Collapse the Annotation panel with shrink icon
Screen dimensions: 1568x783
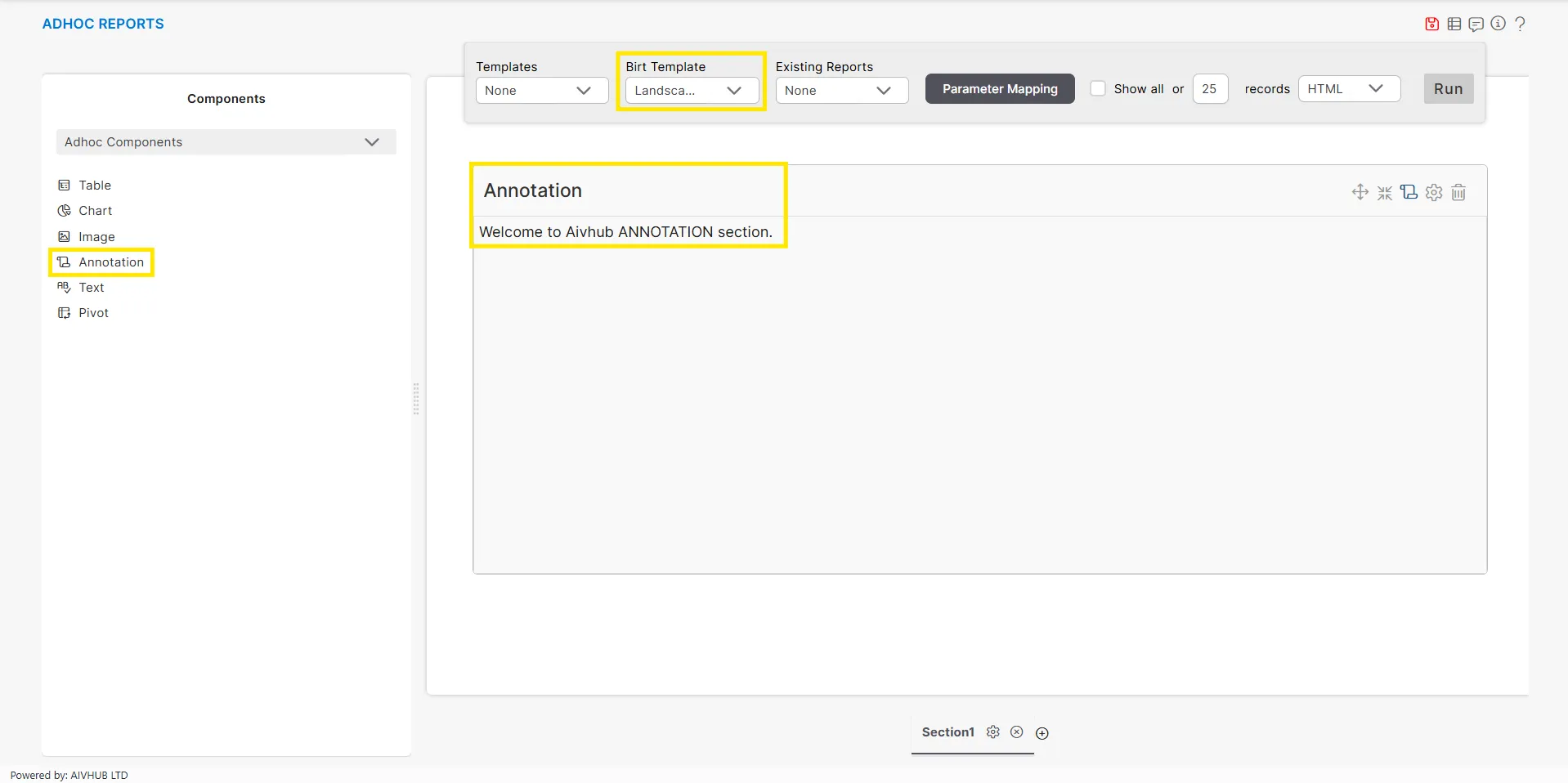(1384, 193)
